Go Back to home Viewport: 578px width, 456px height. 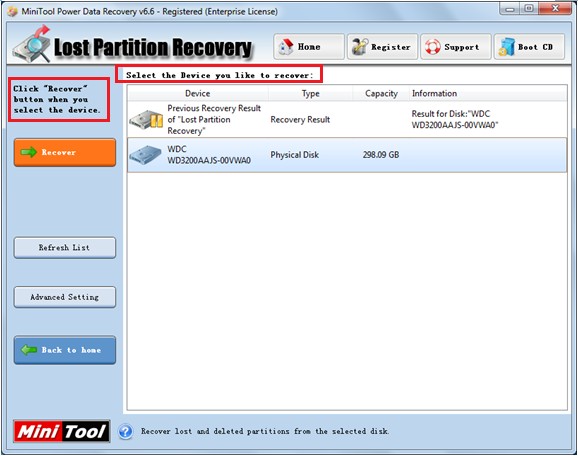pos(65,350)
